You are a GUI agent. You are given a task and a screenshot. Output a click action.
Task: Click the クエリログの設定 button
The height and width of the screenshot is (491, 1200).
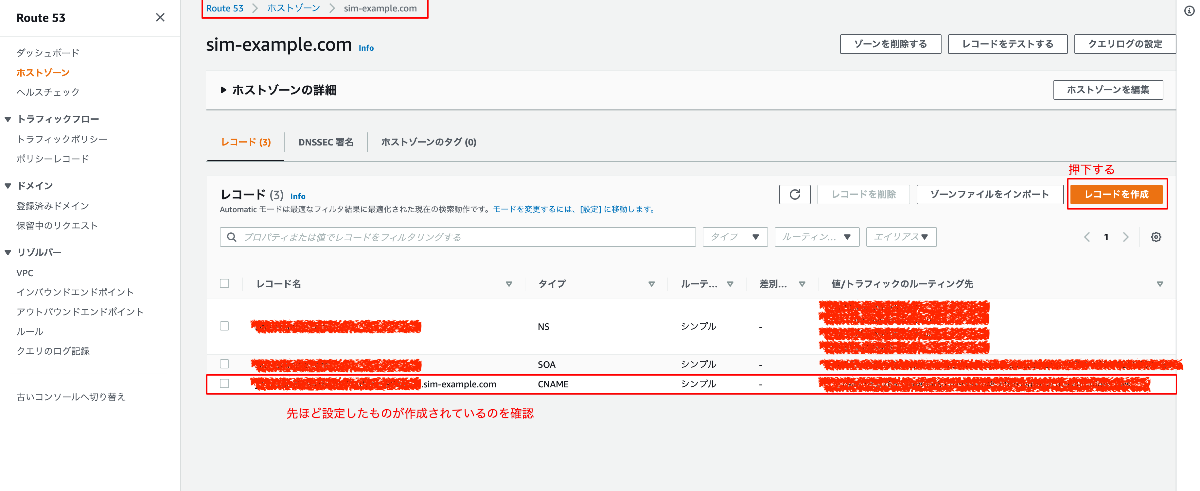[1125, 44]
